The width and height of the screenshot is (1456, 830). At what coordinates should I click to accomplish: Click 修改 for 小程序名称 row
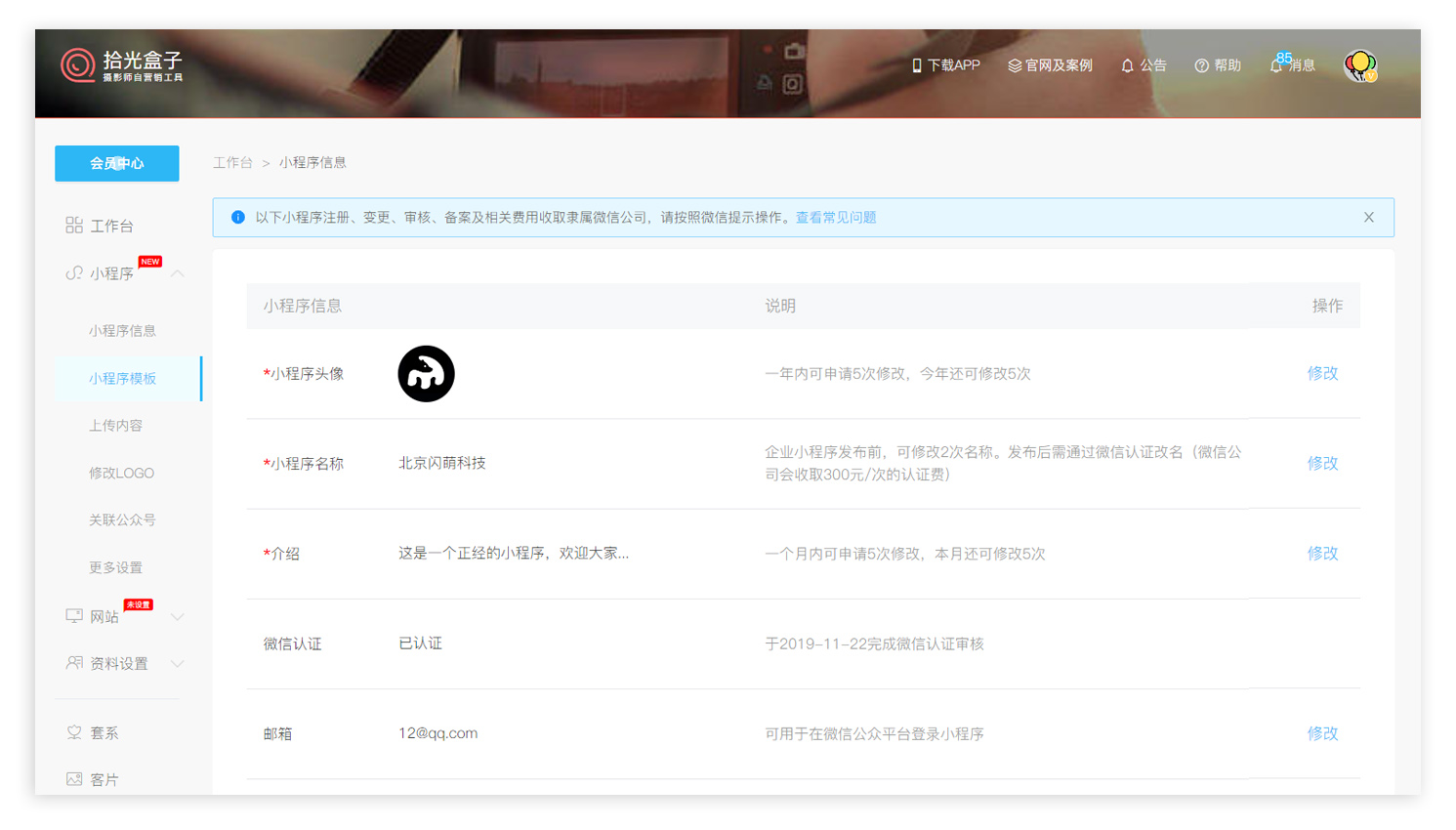tap(1322, 463)
